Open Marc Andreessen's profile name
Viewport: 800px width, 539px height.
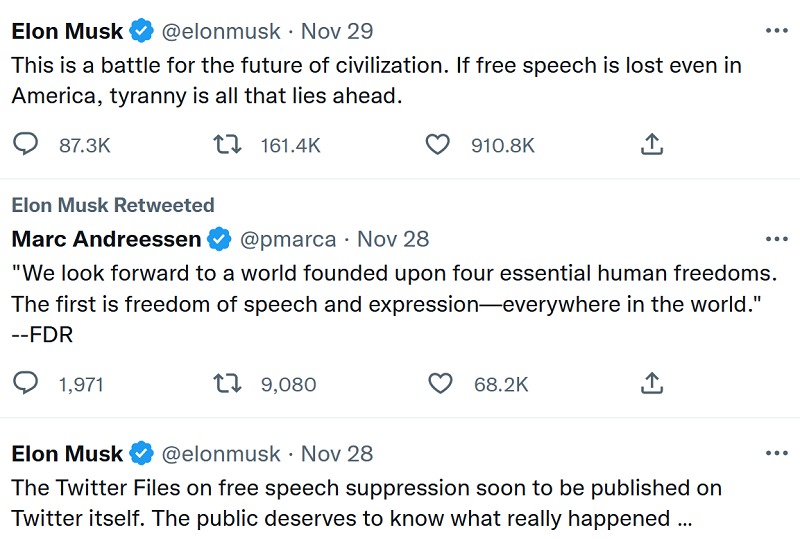[x=106, y=239]
